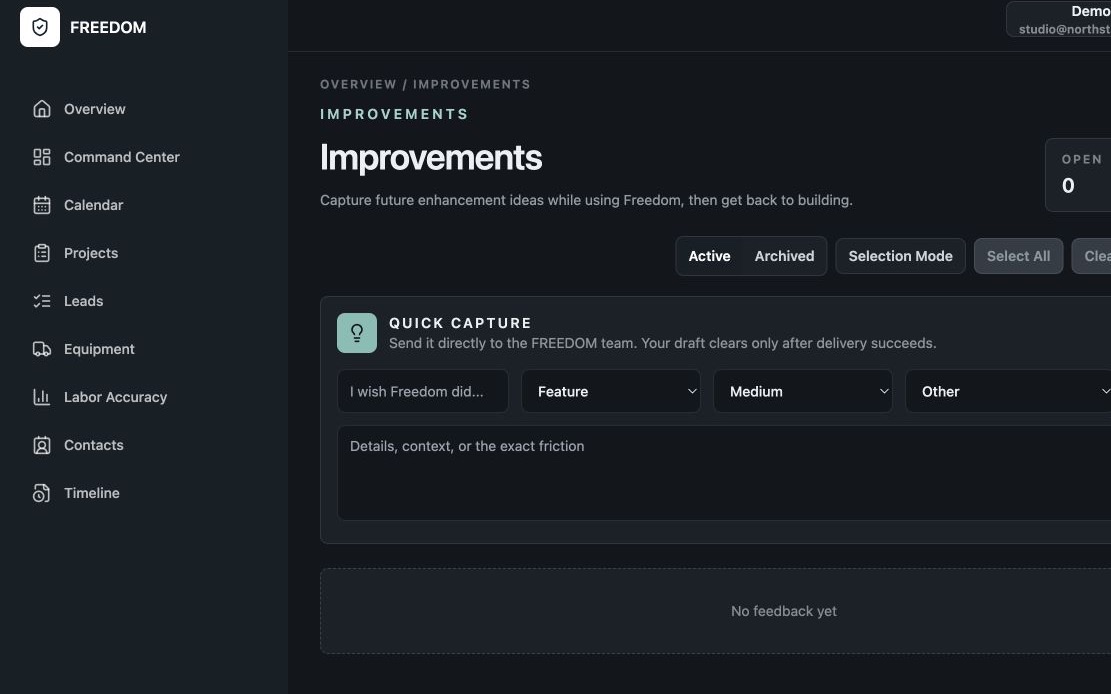Click the Timeline clock-file icon
The image size is (1111, 694).
point(42,493)
